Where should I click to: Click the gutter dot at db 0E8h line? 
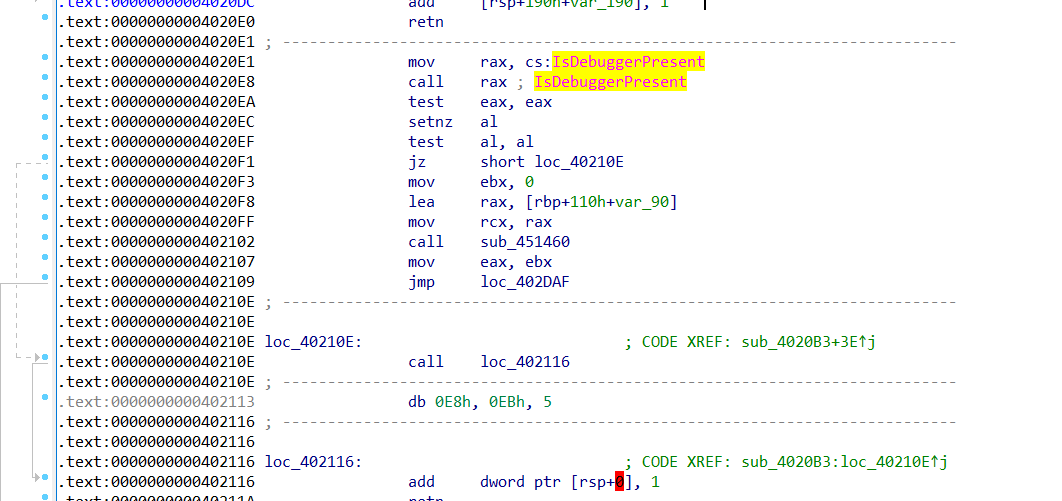click(45, 398)
